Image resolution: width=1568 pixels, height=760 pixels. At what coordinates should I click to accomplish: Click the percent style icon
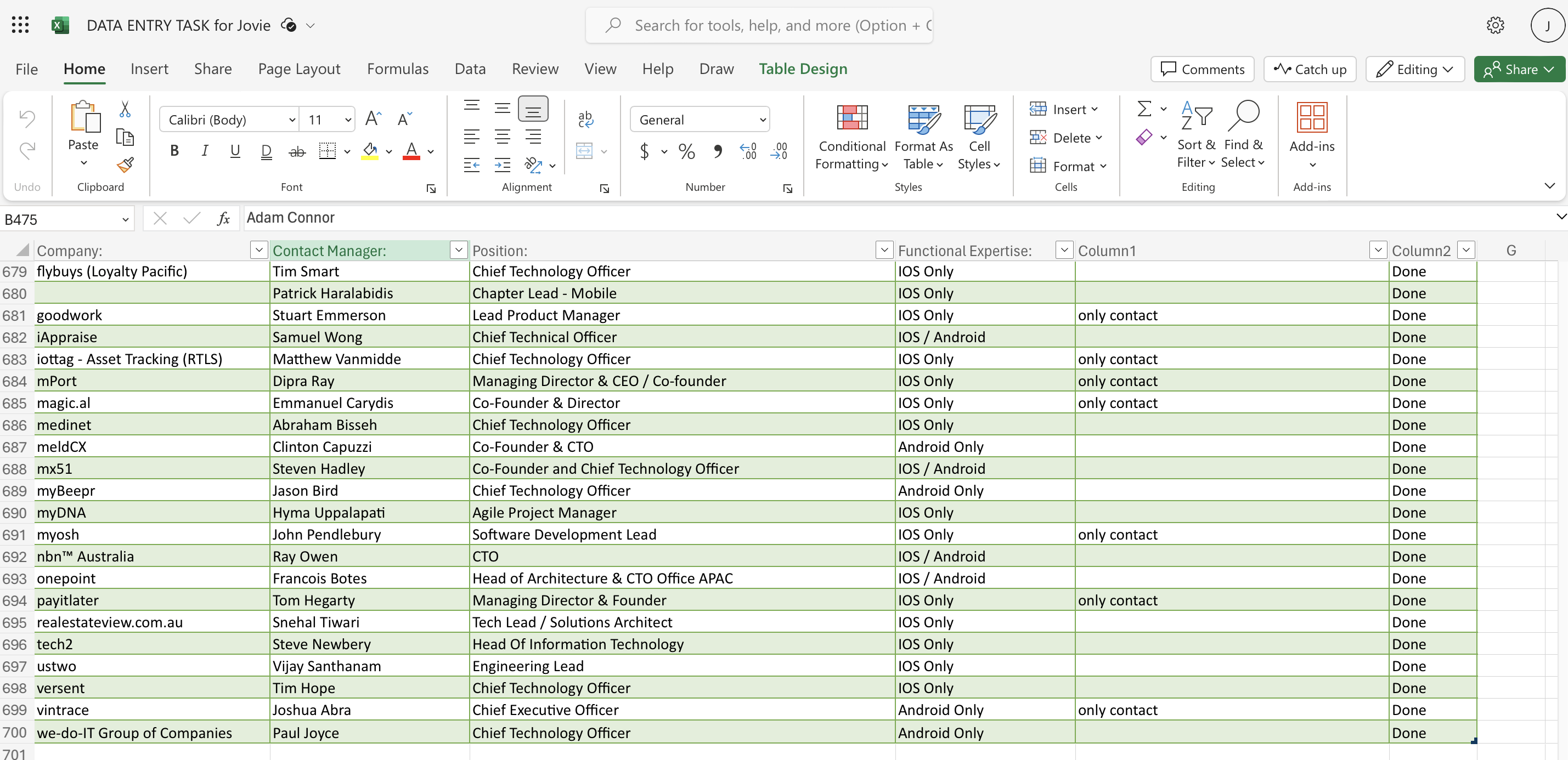click(x=686, y=151)
